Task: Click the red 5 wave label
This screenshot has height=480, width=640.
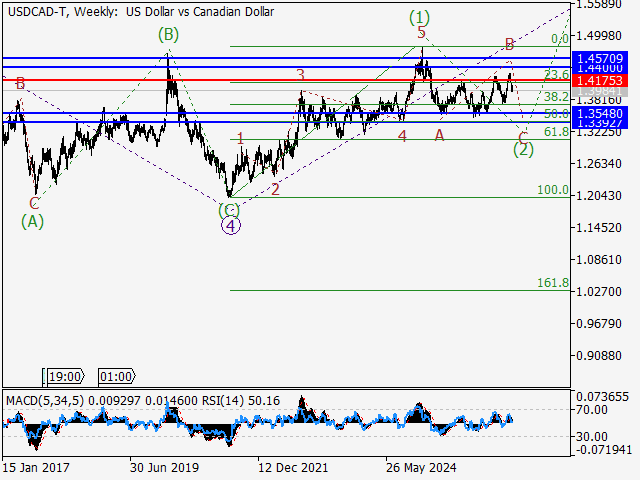Action: pos(422,32)
